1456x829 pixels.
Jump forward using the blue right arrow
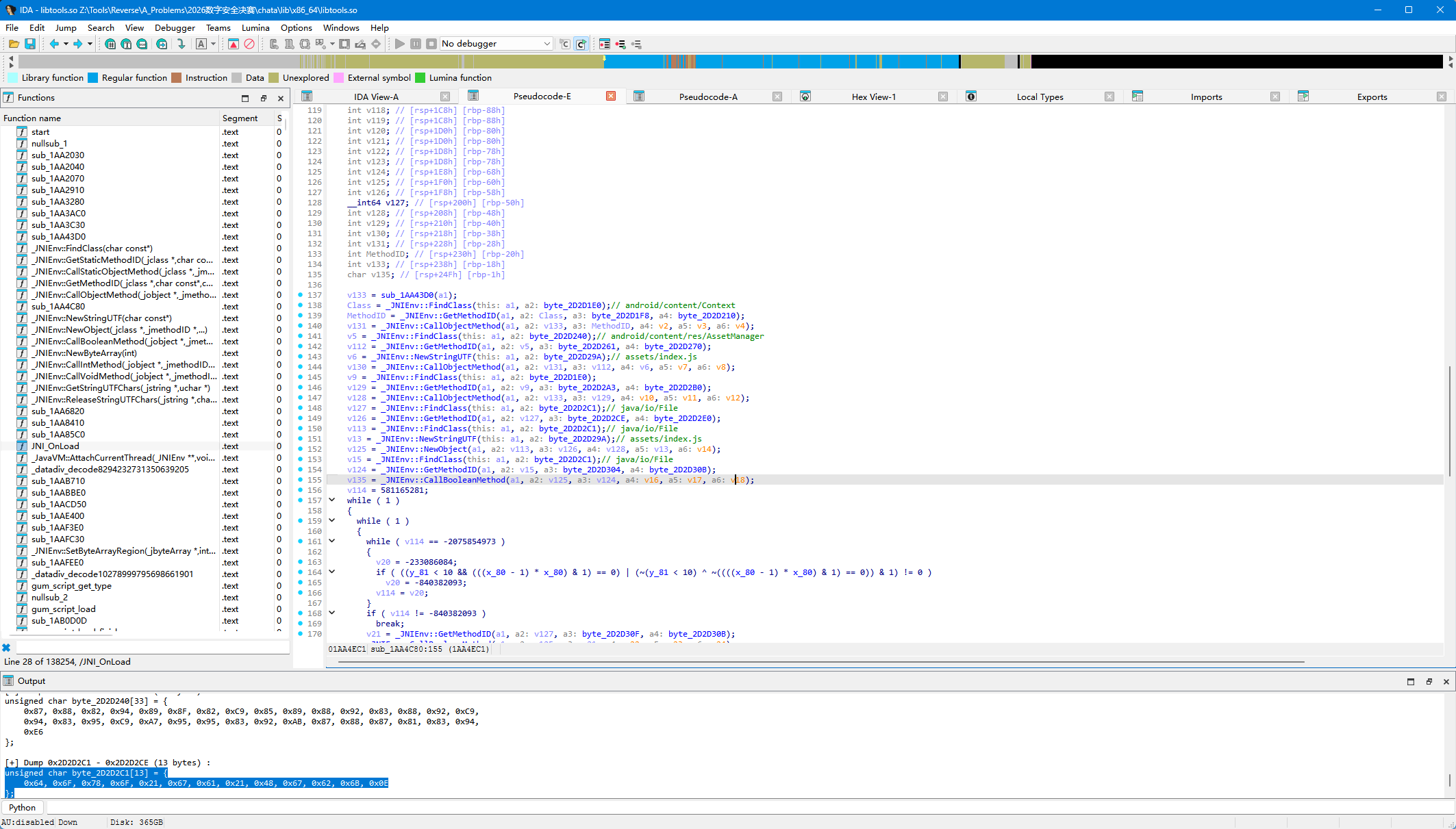[78, 44]
